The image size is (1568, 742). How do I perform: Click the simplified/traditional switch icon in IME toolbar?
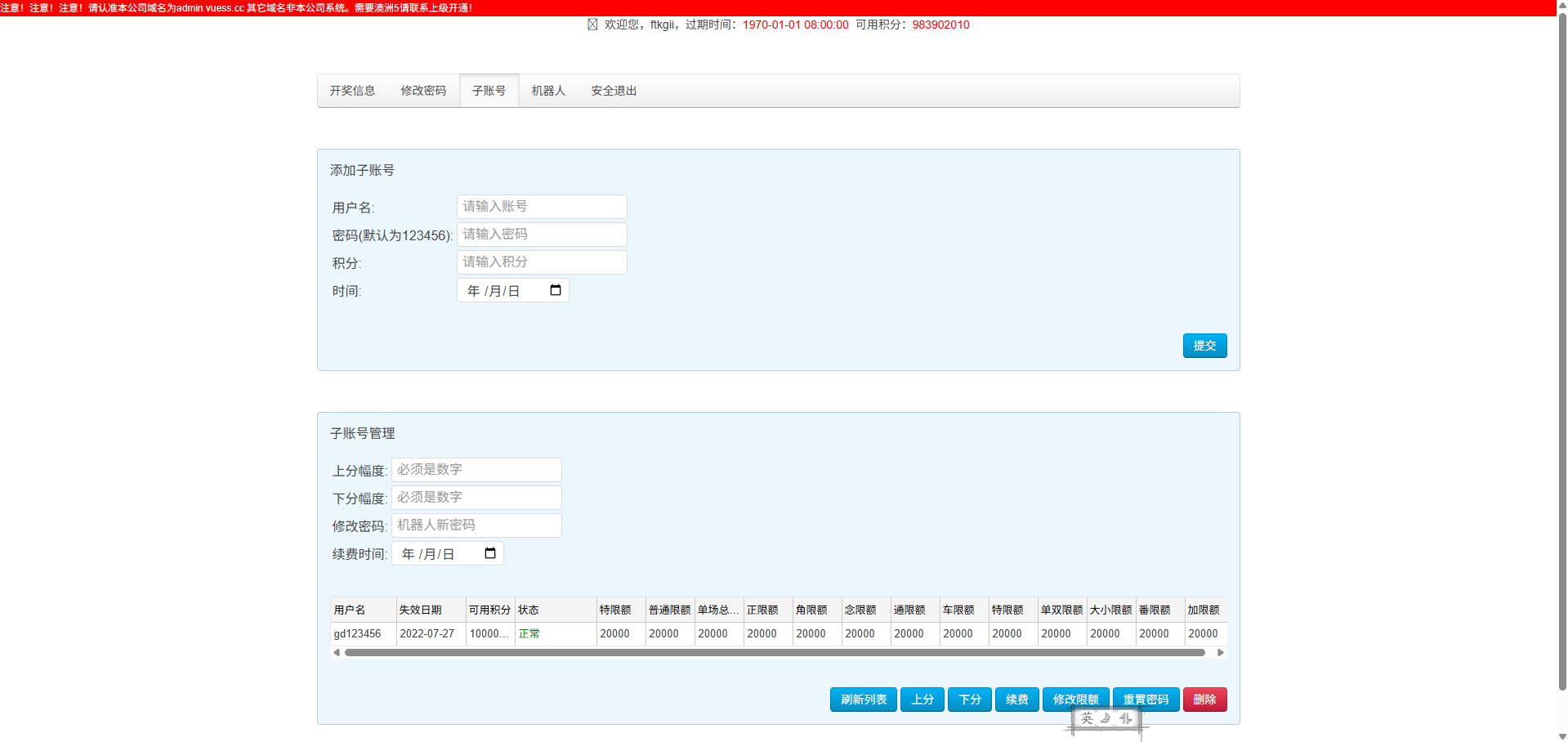point(1125,718)
